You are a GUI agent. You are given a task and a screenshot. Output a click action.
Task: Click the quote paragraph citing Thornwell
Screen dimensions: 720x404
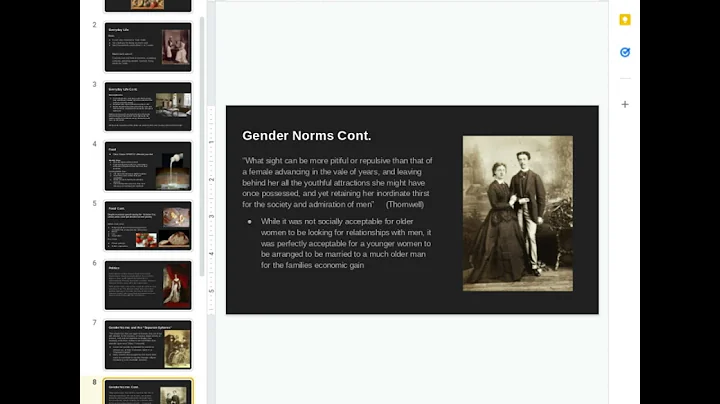pyautogui.click(x=337, y=183)
